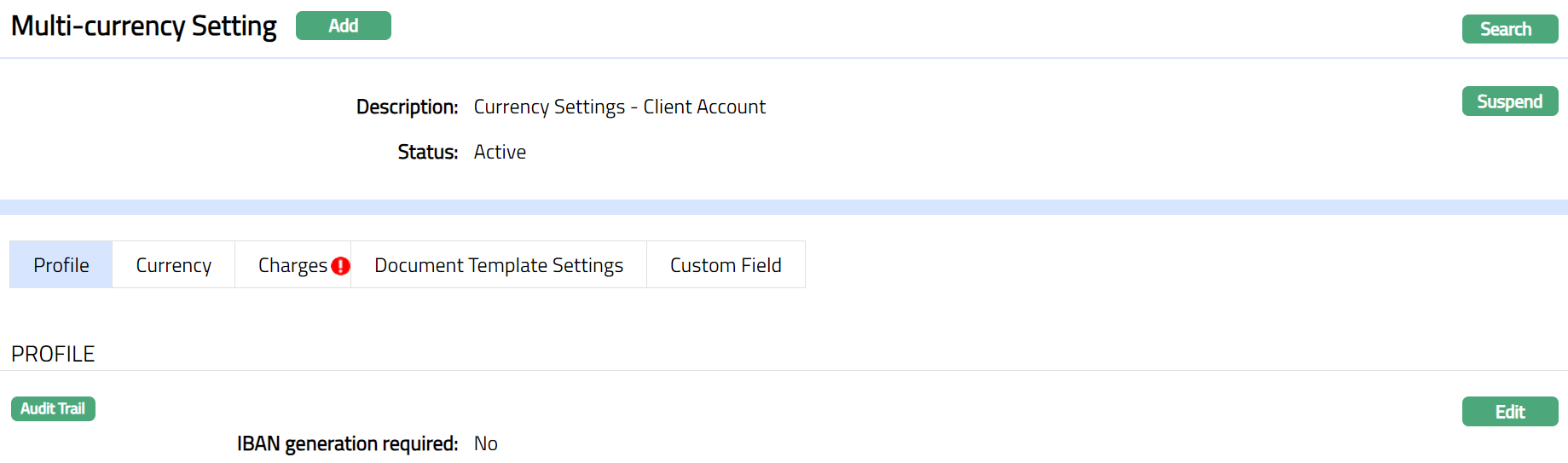Viewport: 1568px width, 463px height.
Task: Click the red alert icon on Charges
Action: click(x=340, y=266)
